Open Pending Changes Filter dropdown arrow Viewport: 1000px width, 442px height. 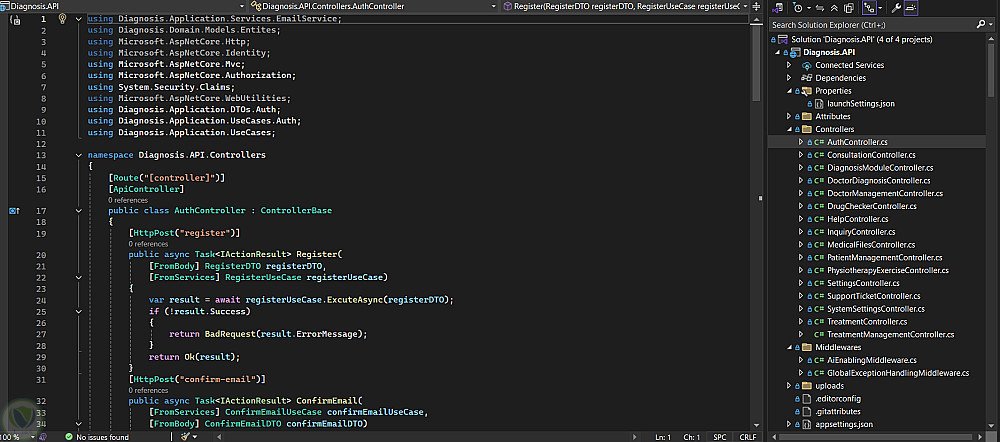click(807, 8)
